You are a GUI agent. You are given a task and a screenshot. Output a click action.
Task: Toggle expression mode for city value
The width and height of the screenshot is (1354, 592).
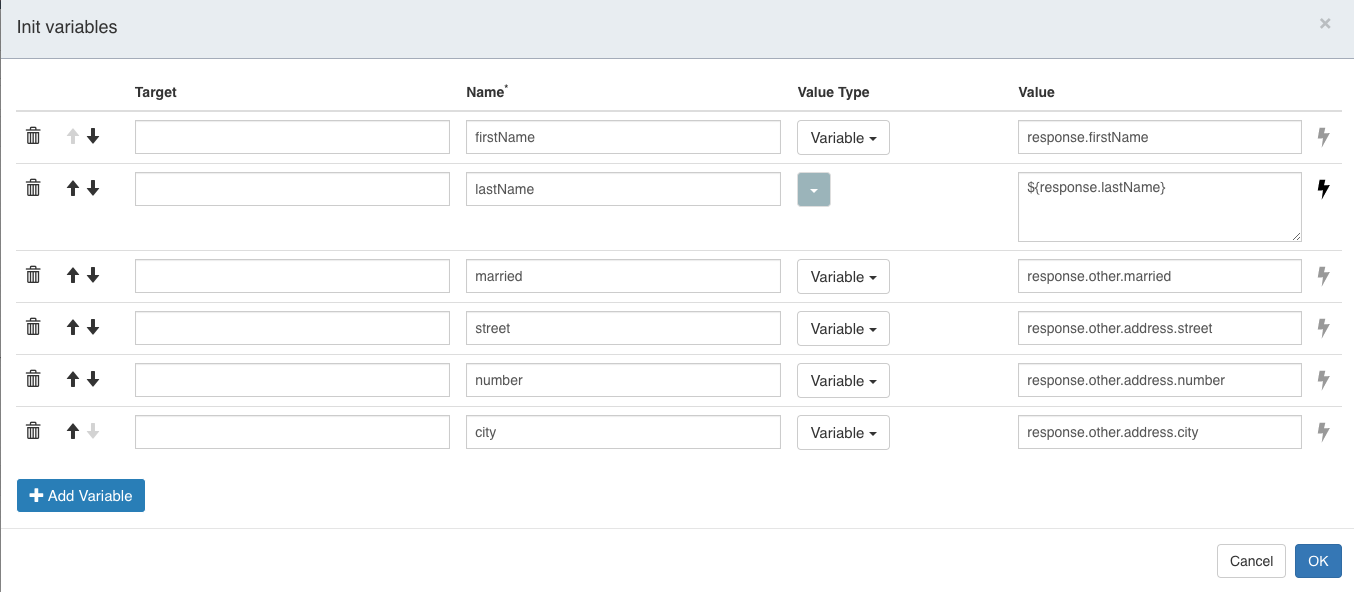click(x=1324, y=431)
